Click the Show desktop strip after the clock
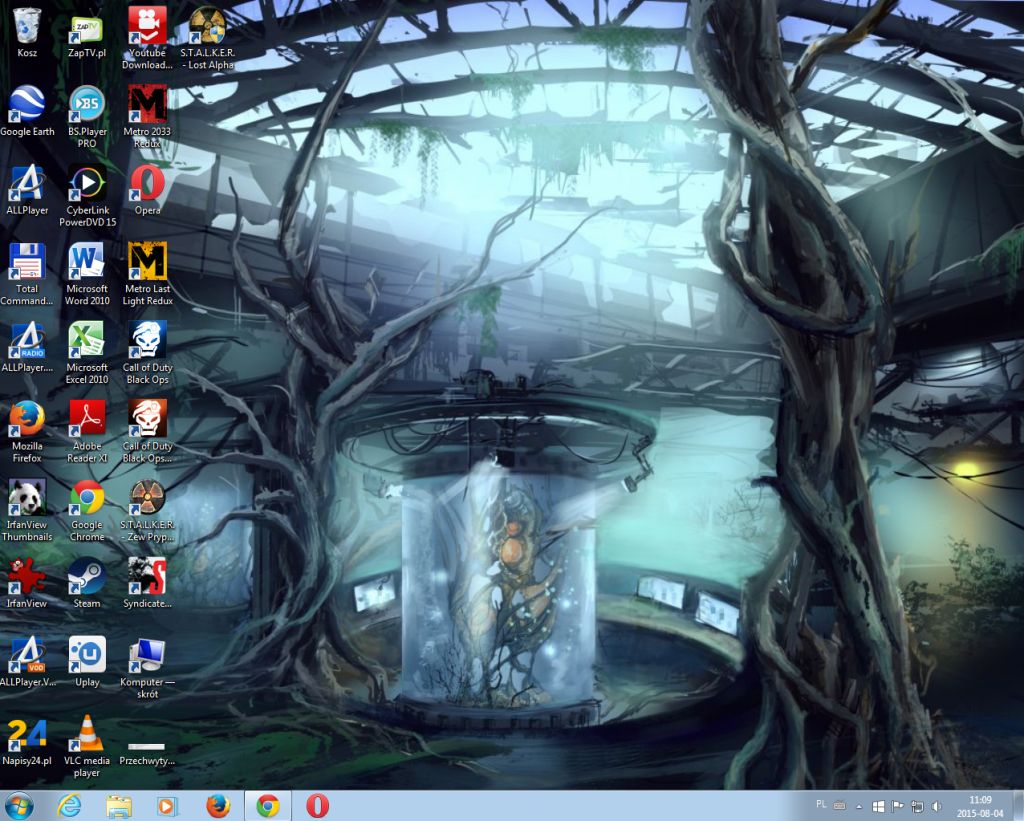This screenshot has height=821, width=1024. click(x=1017, y=806)
